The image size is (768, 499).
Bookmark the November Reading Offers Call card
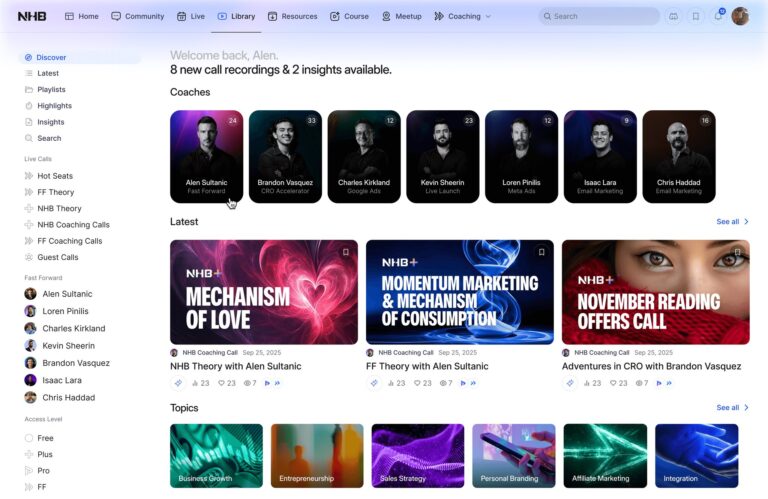[x=737, y=252]
